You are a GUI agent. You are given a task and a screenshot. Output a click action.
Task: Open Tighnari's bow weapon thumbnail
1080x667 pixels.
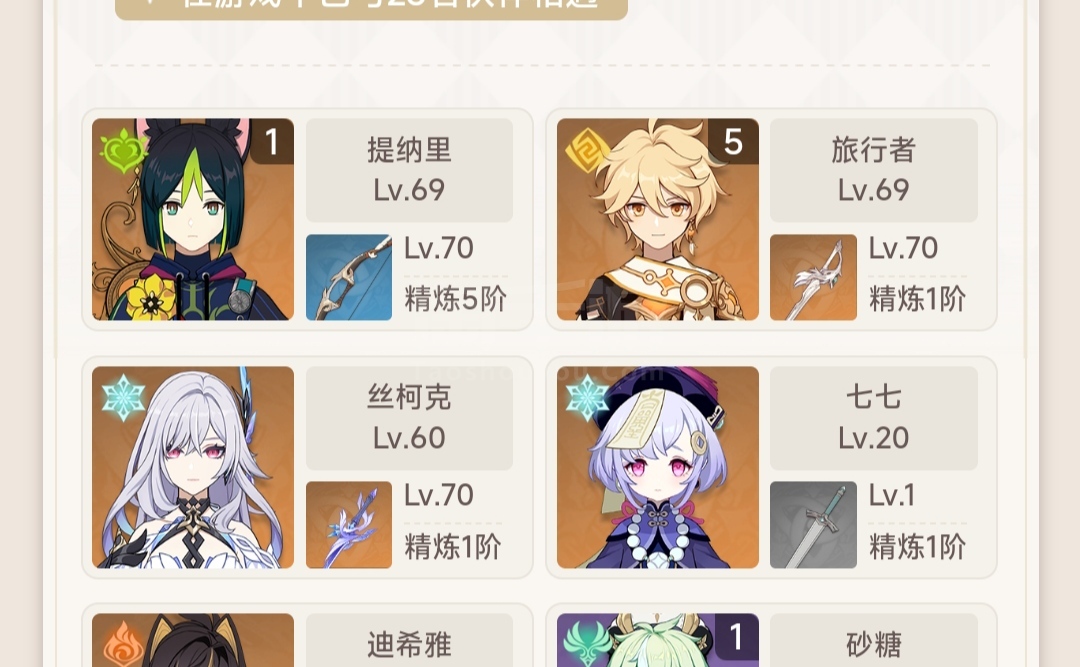[349, 277]
